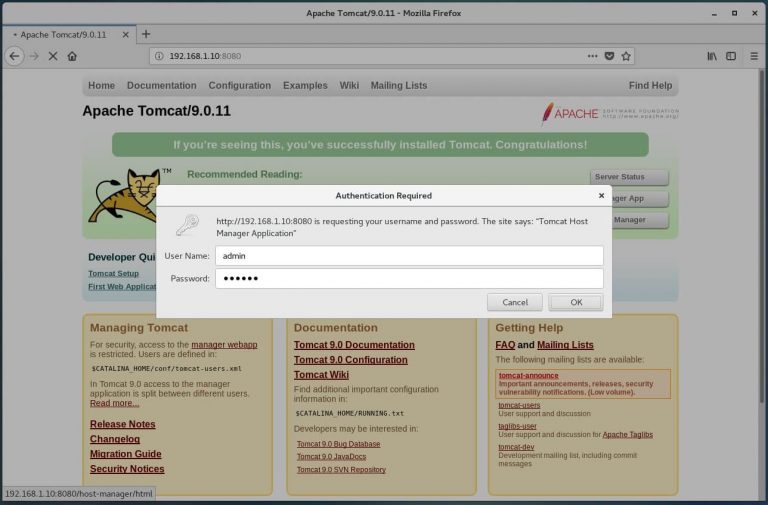Open the Configuration navigation item
The image size is (768, 505).
(240, 85)
